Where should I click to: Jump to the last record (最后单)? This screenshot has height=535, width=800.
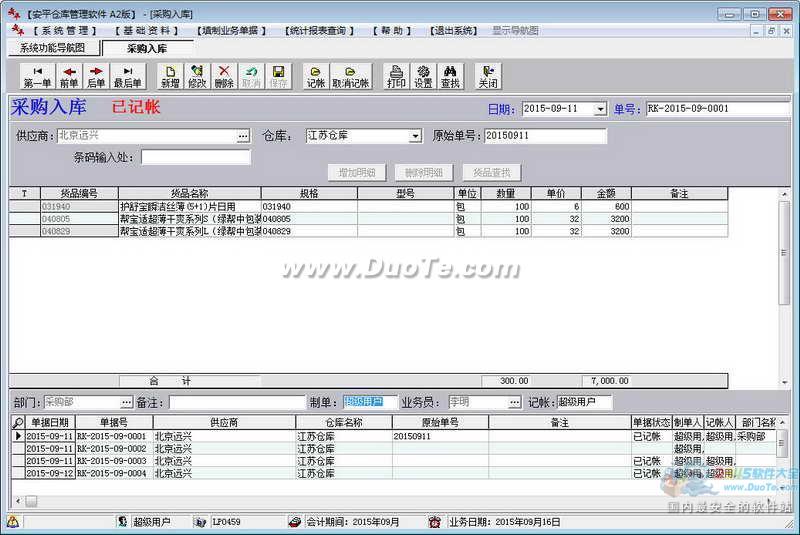tap(127, 77)
